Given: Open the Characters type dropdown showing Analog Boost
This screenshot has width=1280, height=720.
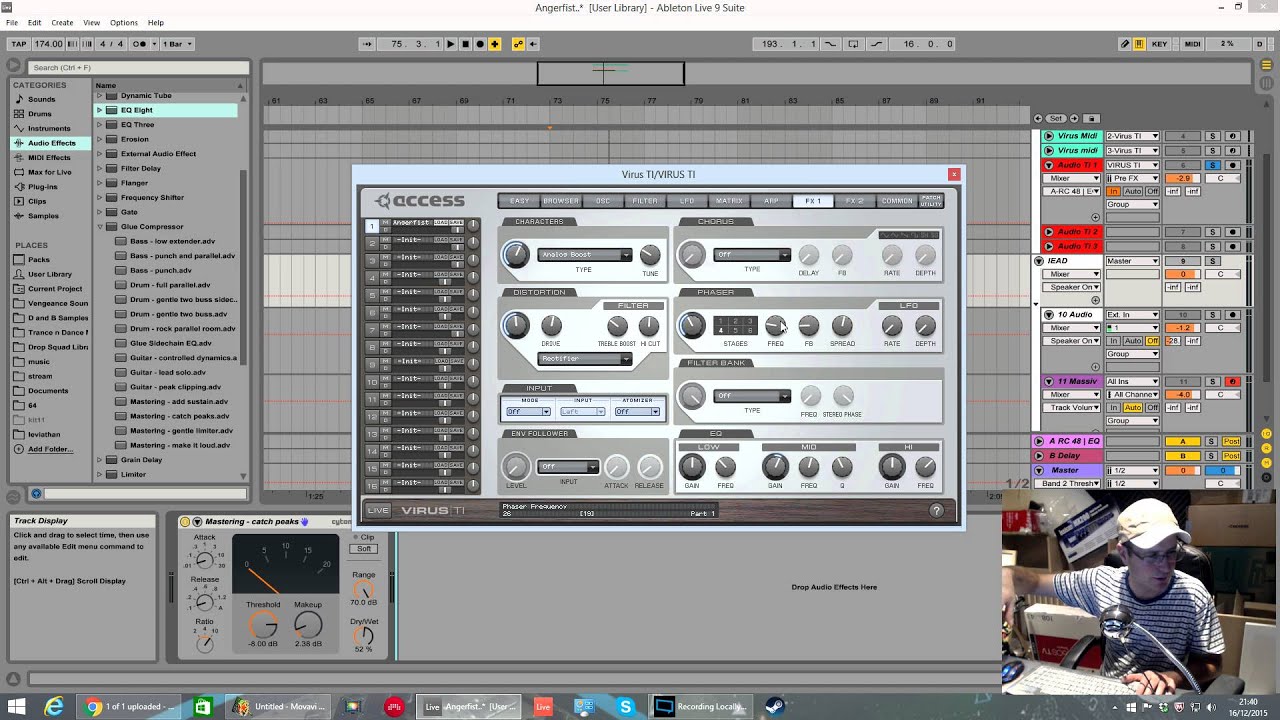Looking at the screenshot, I should click(585, 255).
